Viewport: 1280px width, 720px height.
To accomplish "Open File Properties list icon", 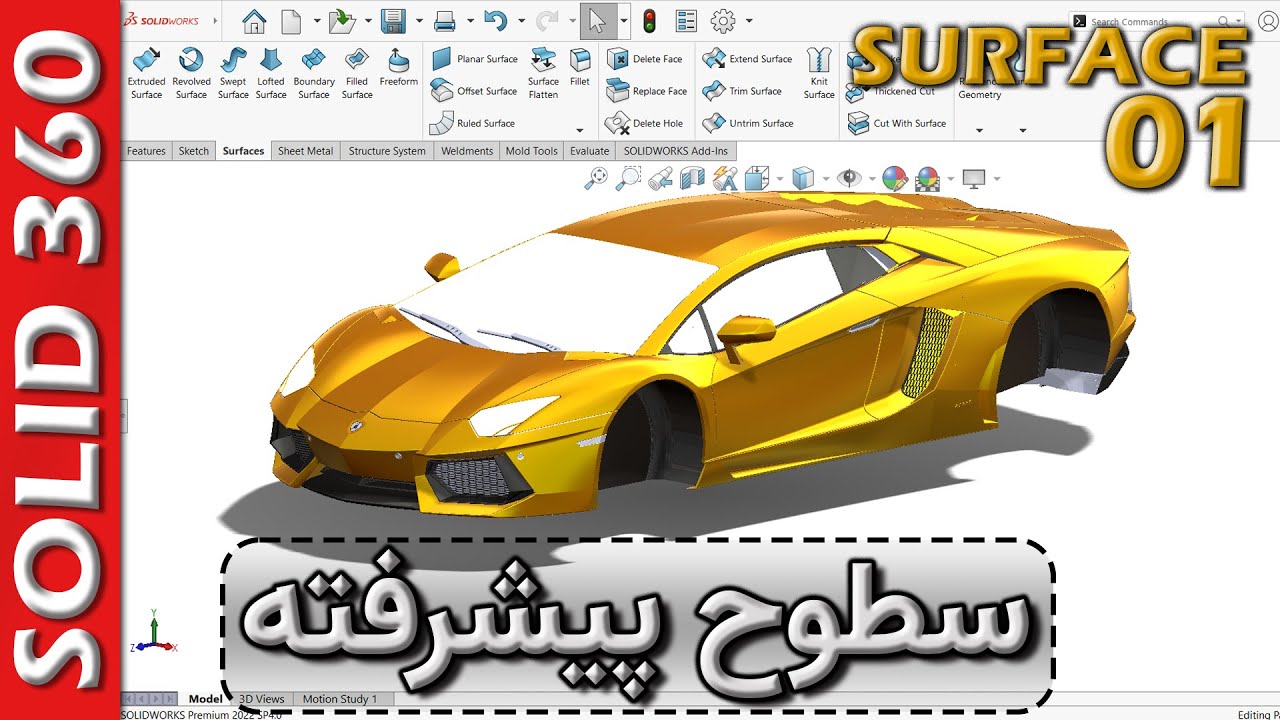I will click(x=686, y=21).
